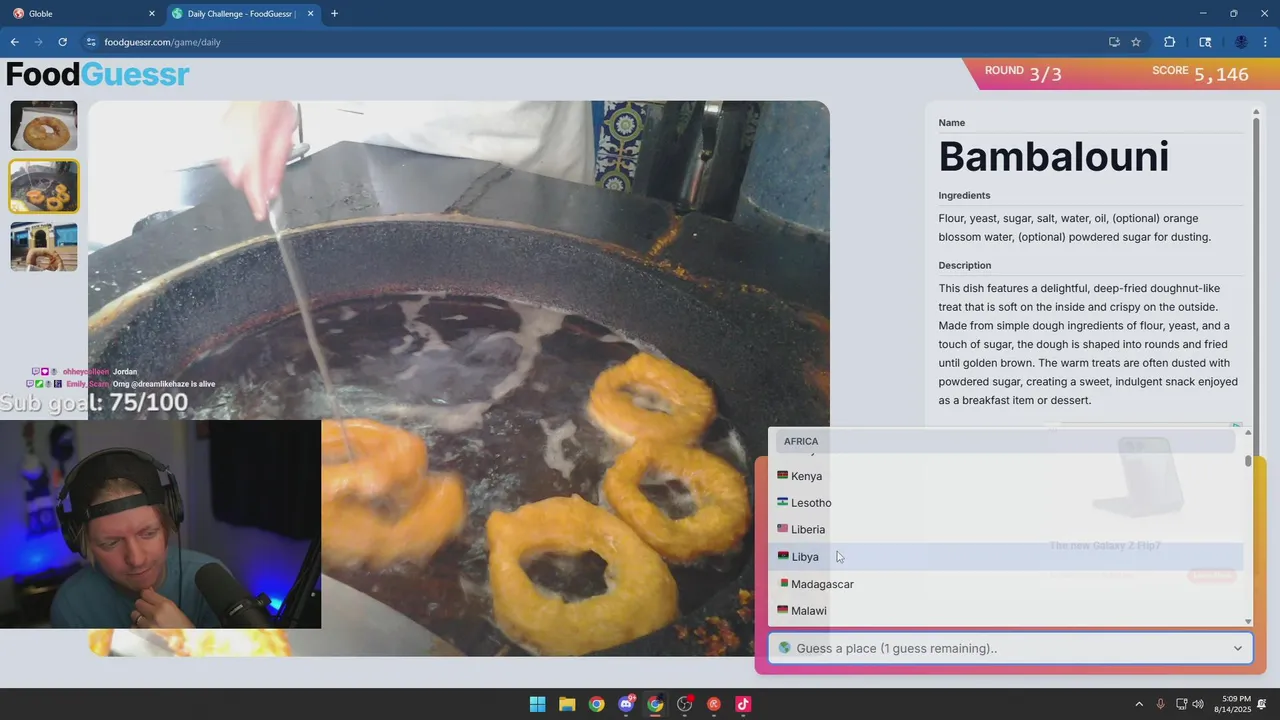Choose Lesotho from the country list

(1008, 503)
